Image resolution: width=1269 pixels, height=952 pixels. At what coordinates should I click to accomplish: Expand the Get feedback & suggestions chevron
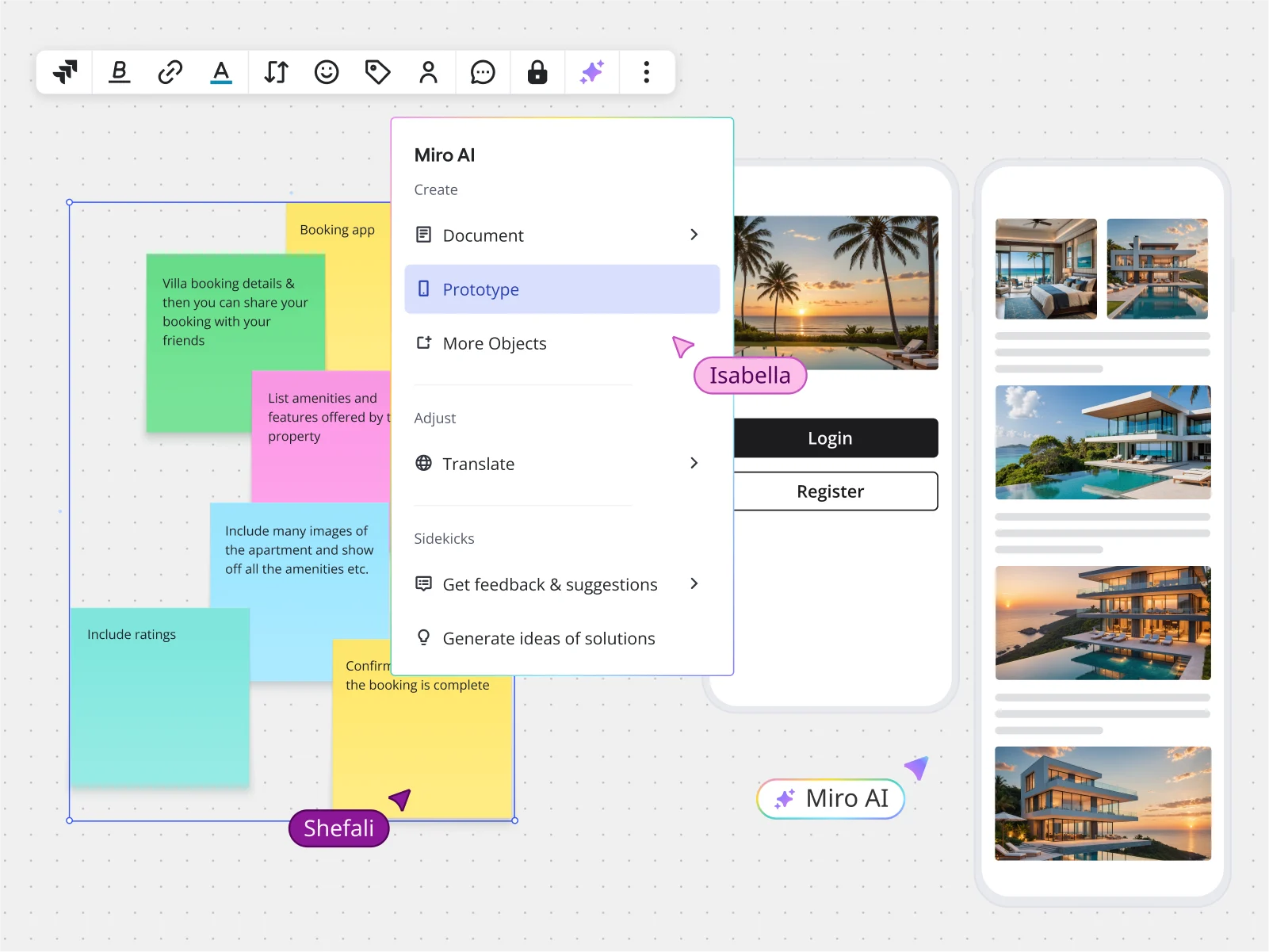(x=694, y=583)
